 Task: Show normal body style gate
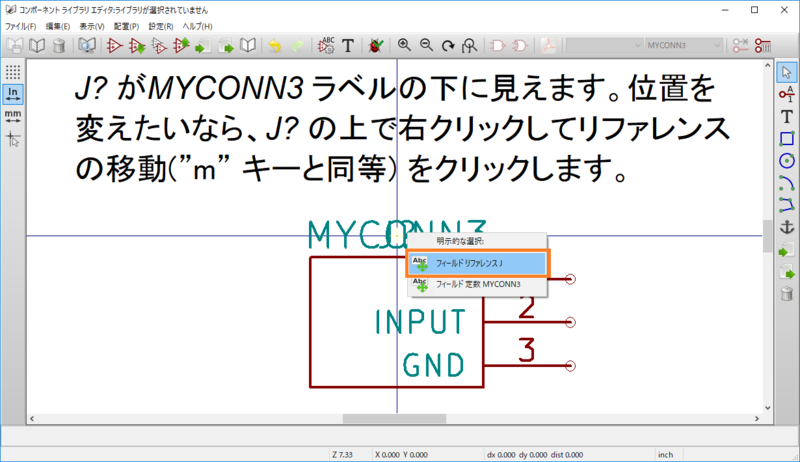(497, 46)
